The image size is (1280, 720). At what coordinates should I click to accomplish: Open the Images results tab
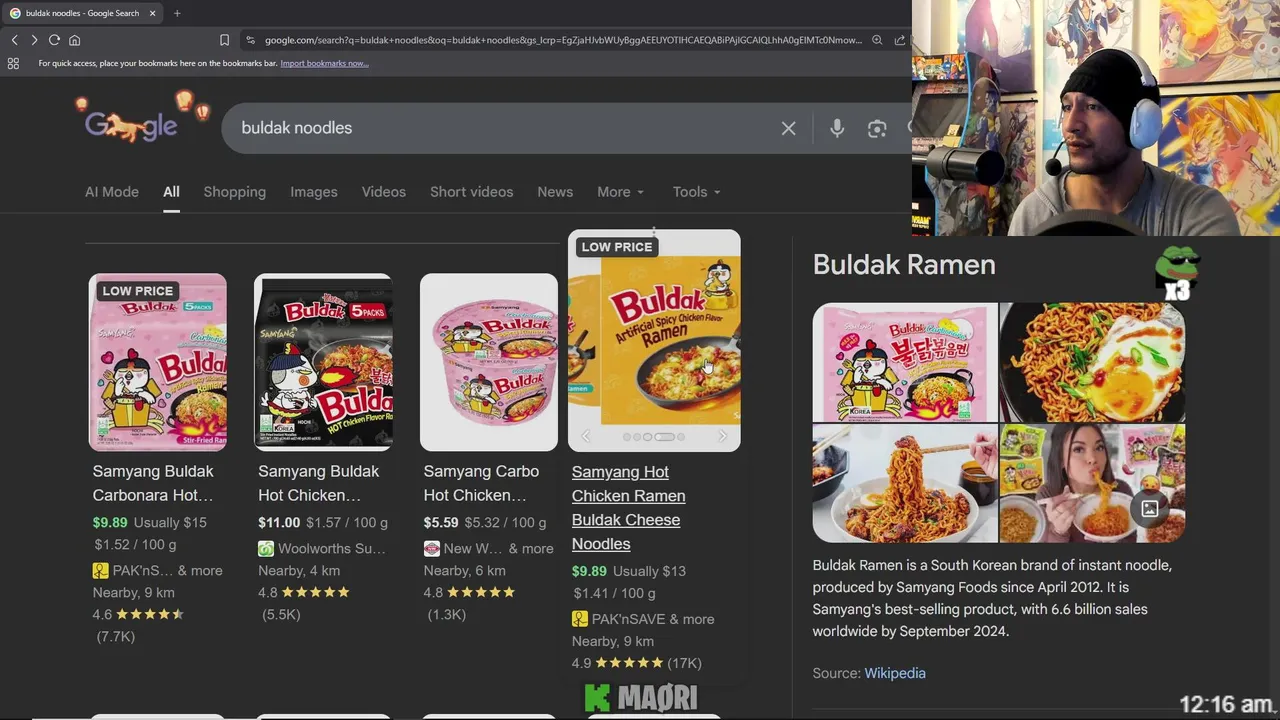pos(314,192)
